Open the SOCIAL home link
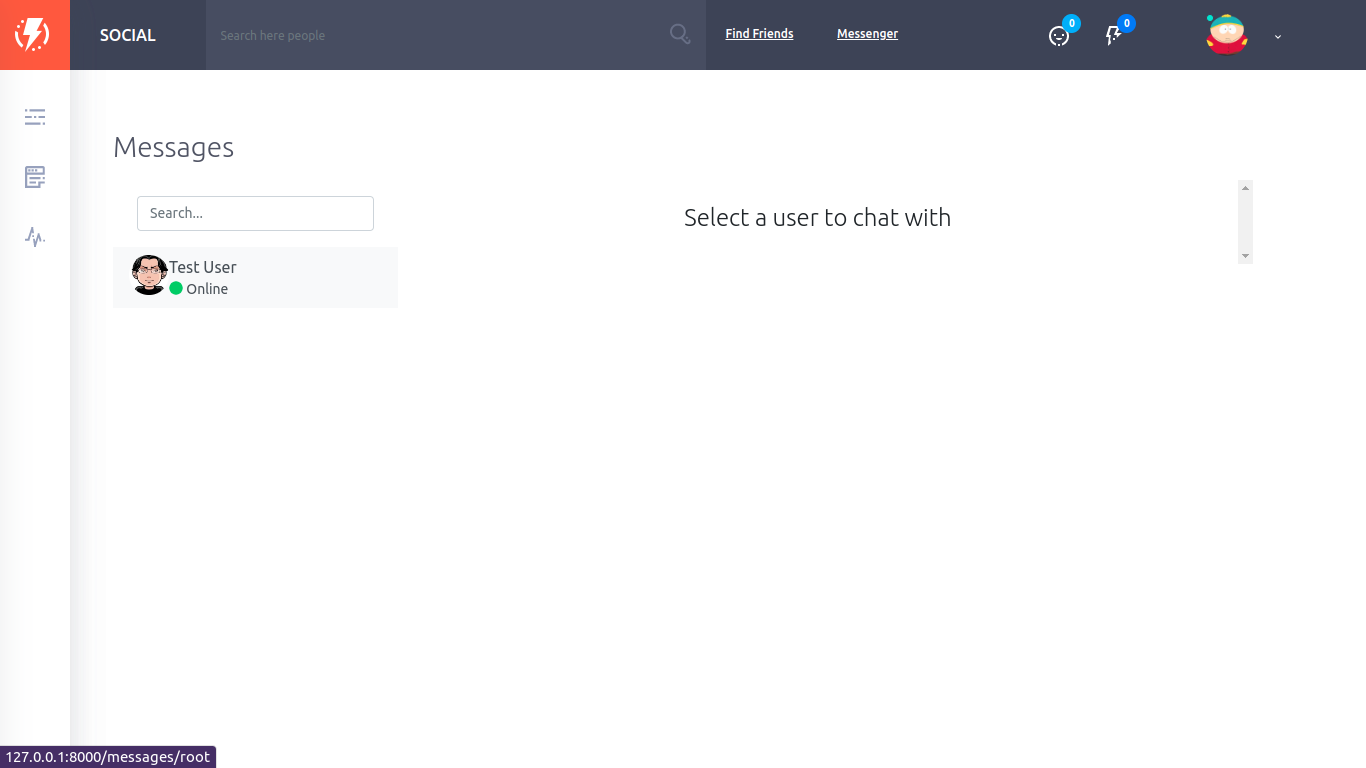1366x768 pixels. click(x=128, y=35)
